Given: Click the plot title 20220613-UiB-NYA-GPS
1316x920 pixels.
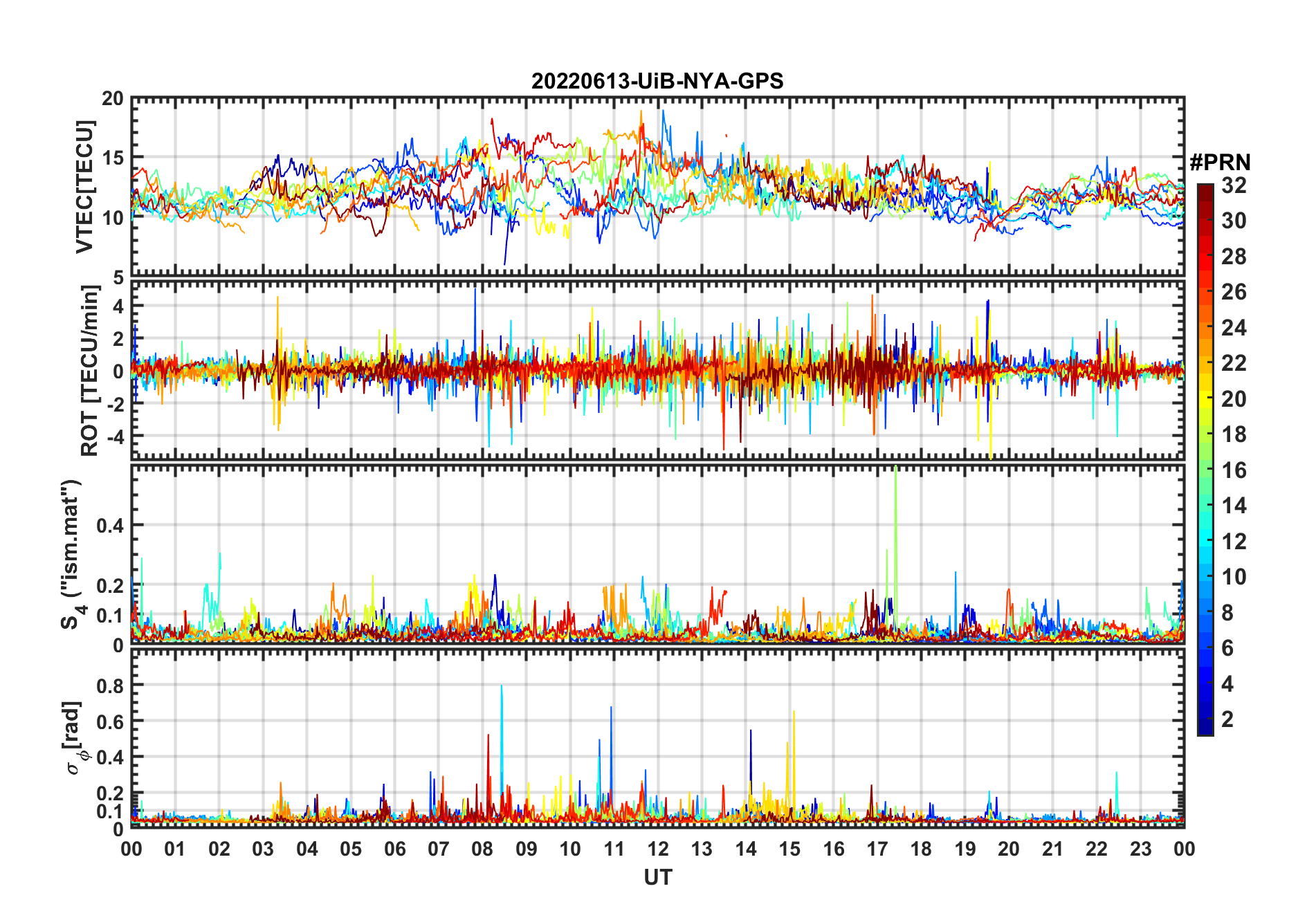Looking at the screenshot, I should [x=657, y=82].
